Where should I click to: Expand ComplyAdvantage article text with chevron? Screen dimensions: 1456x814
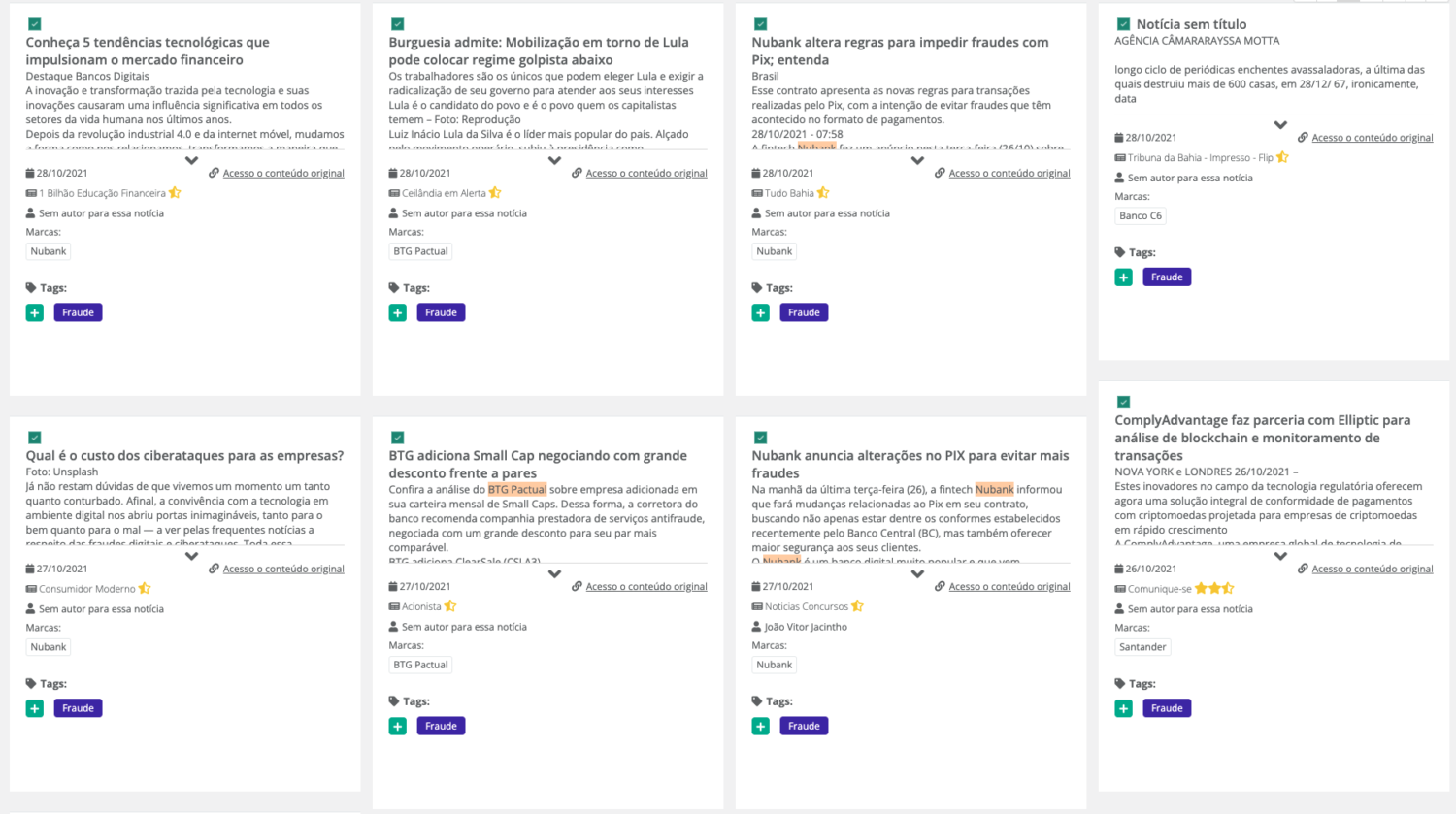1280,556
